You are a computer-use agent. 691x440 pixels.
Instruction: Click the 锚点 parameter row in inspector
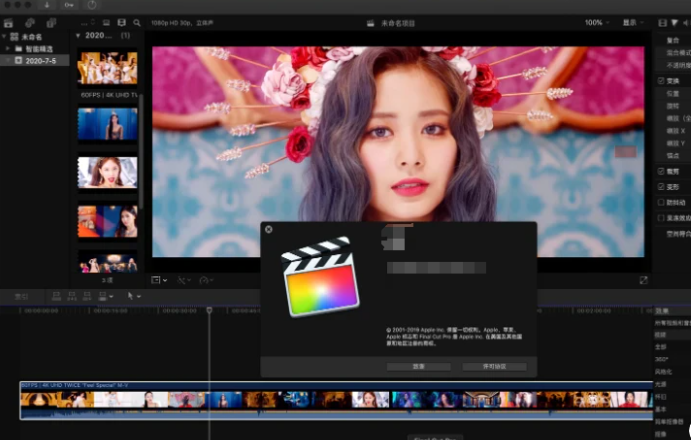tap(673, 155)
